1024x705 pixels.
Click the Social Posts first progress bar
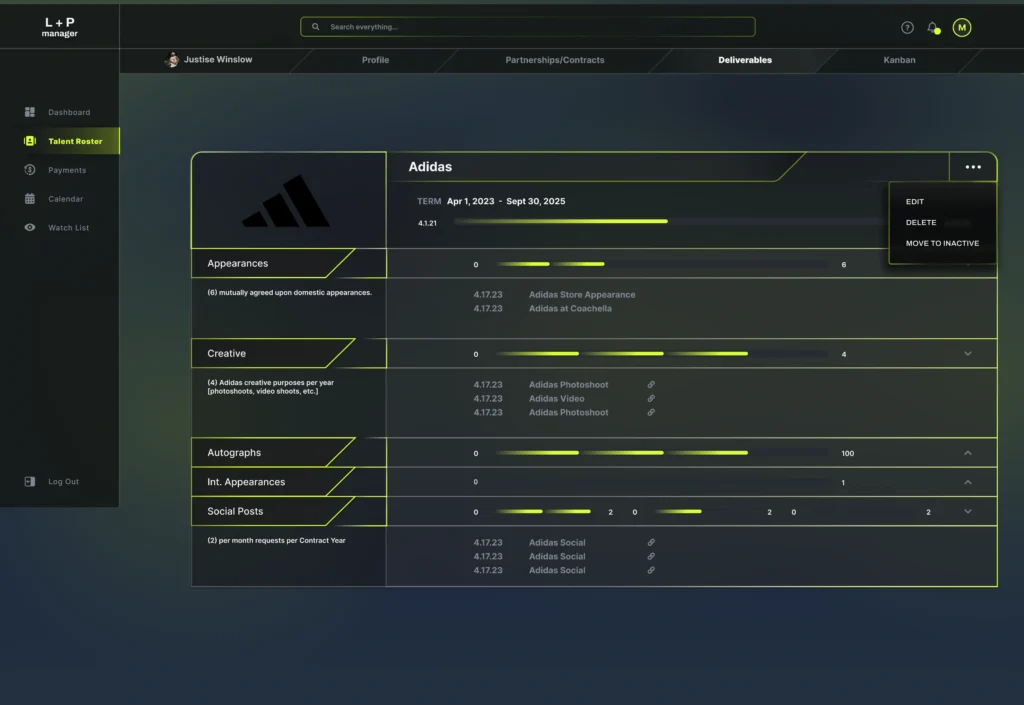click(543, 512)
